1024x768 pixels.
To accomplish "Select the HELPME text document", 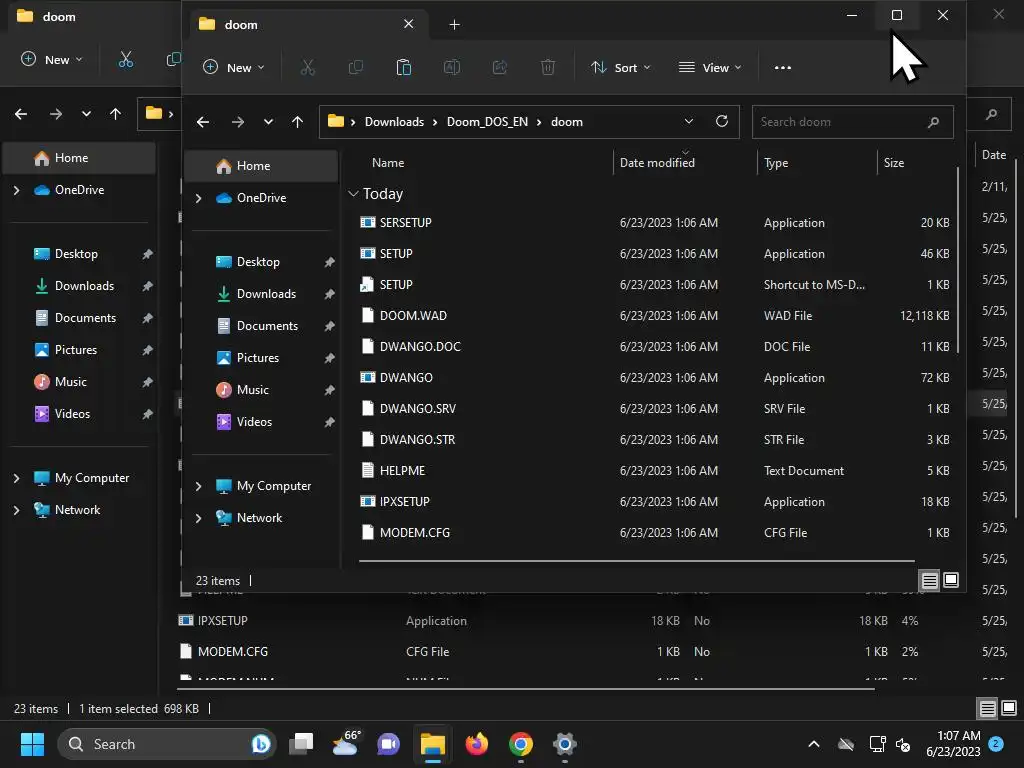I will pyautogui.click(x=655, y=471).
